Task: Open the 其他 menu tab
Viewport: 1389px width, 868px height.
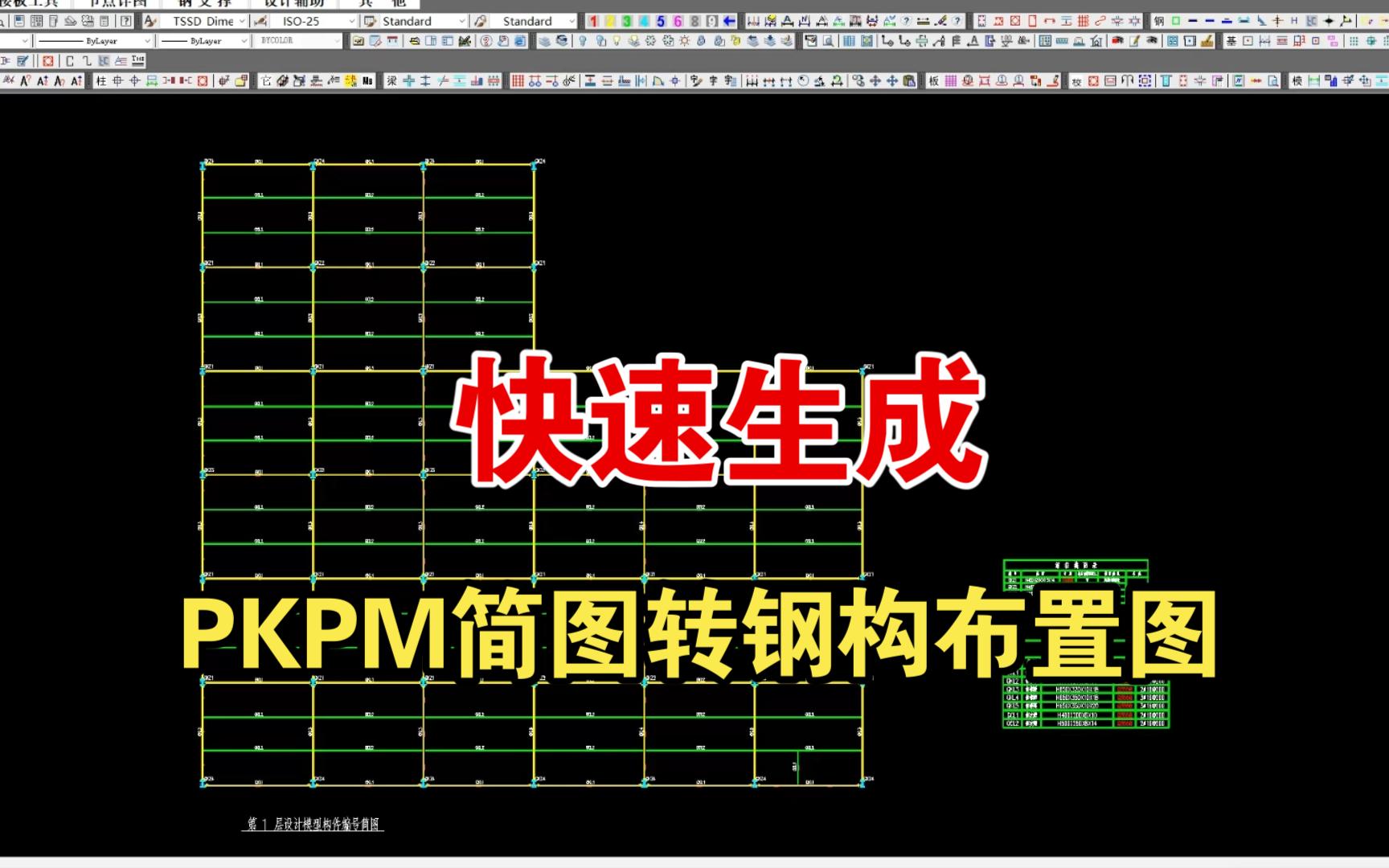Action: point(382,3)
